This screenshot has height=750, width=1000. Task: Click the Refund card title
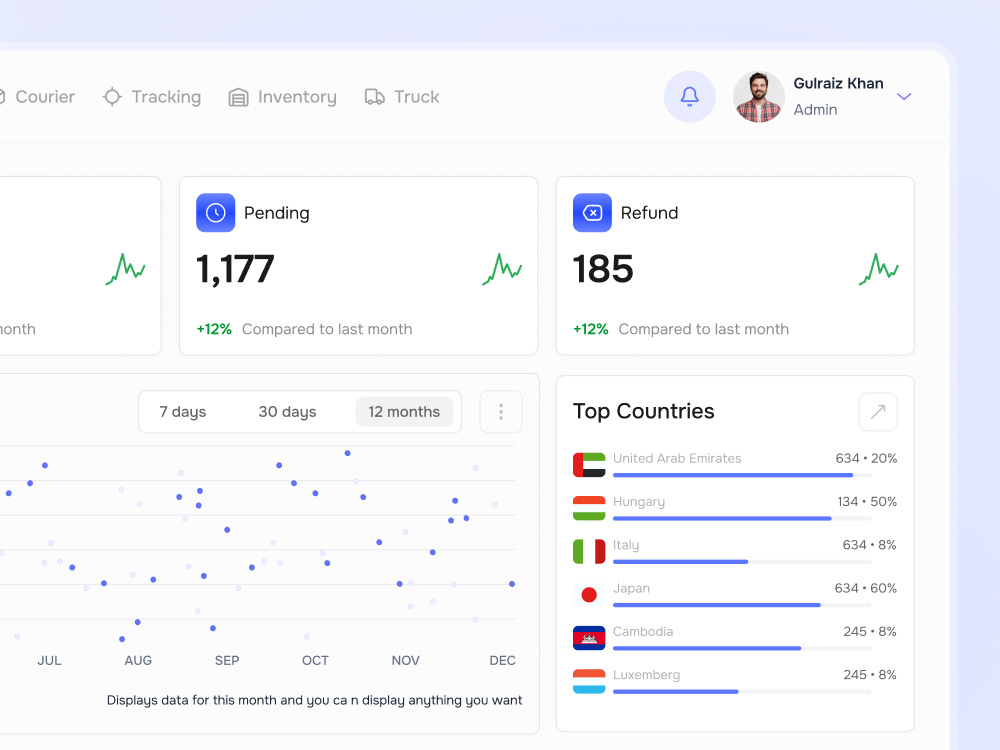click(x=649, y=213)
